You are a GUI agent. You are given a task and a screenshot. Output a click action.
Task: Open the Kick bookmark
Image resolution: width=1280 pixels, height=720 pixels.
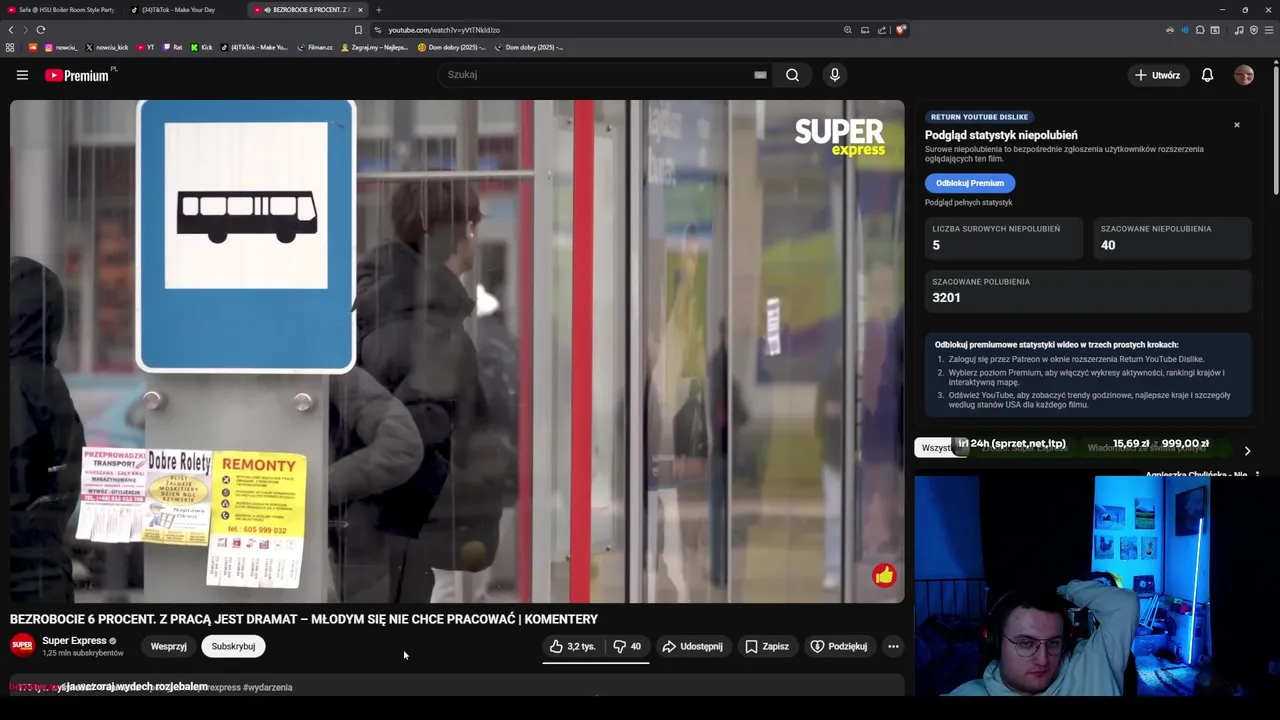tap(201, 47)
